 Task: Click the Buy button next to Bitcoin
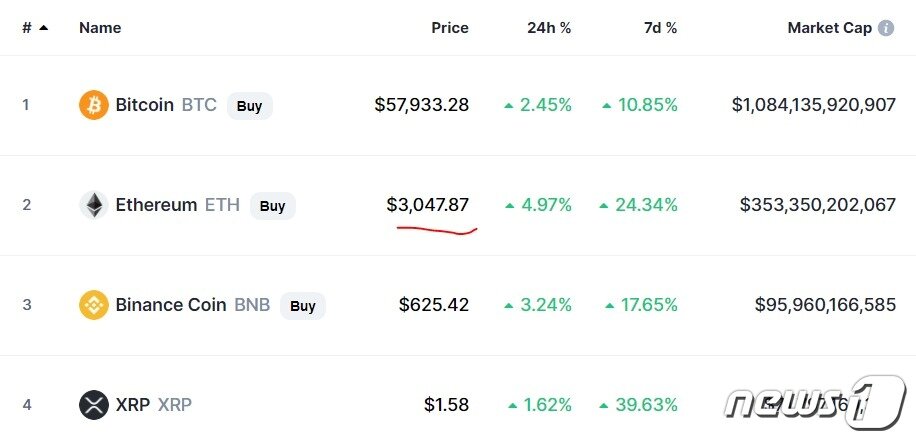point(249,105)
